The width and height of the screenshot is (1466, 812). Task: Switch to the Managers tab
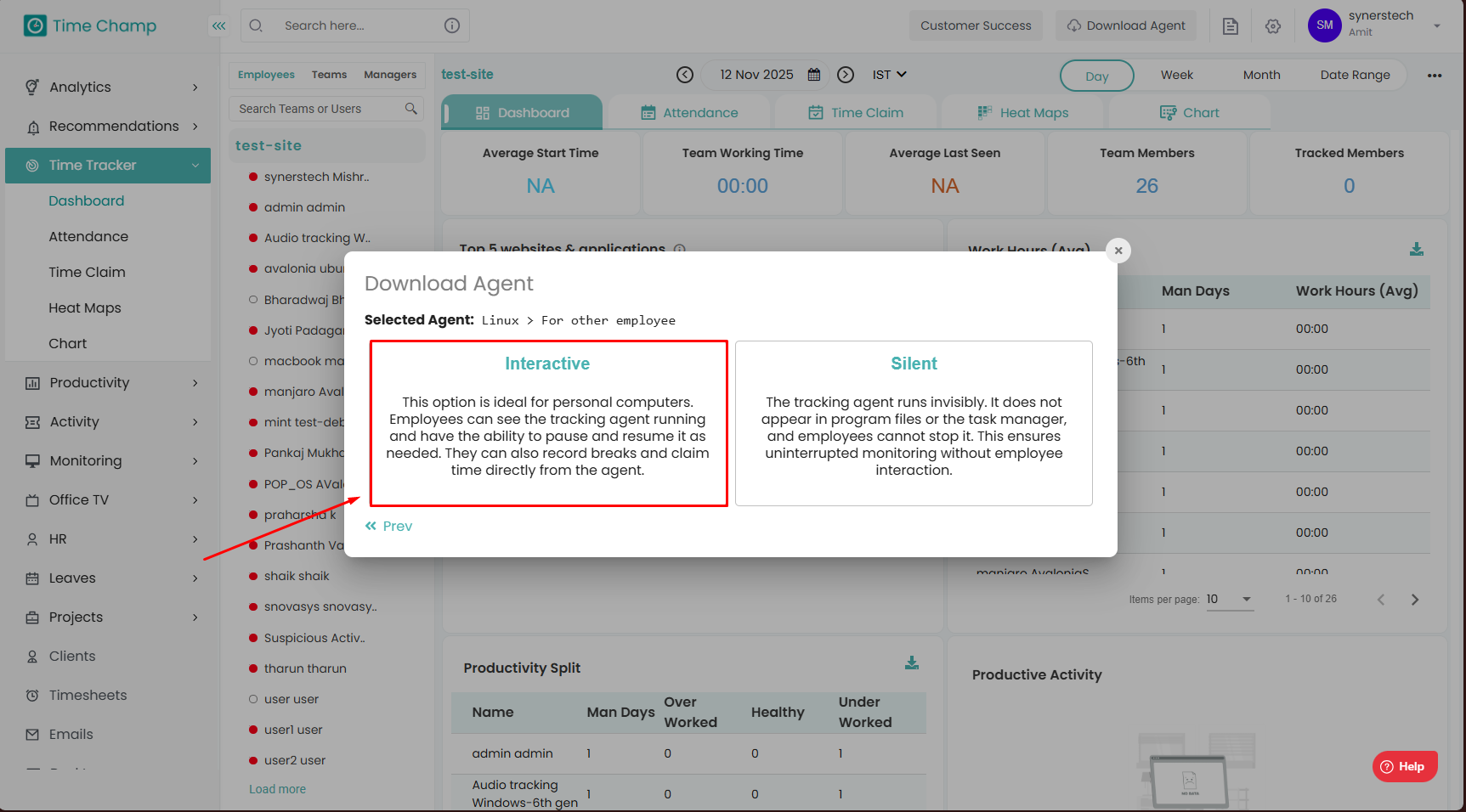pyautogui.click(x=390, y=75)
